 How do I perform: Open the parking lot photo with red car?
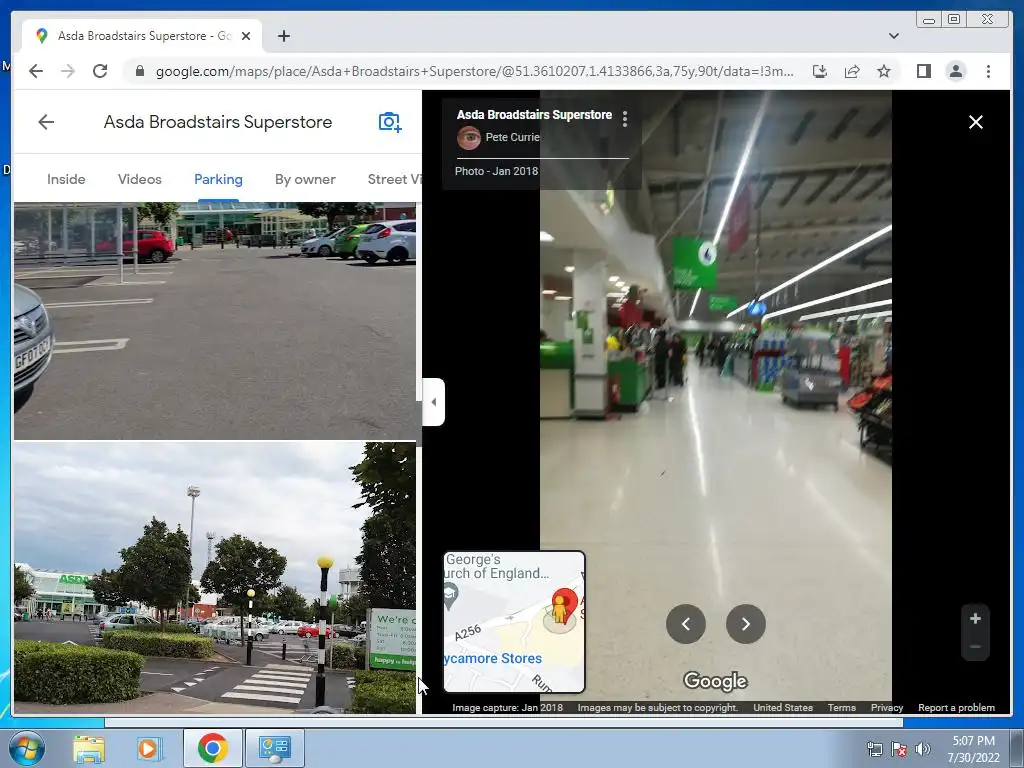215,321
